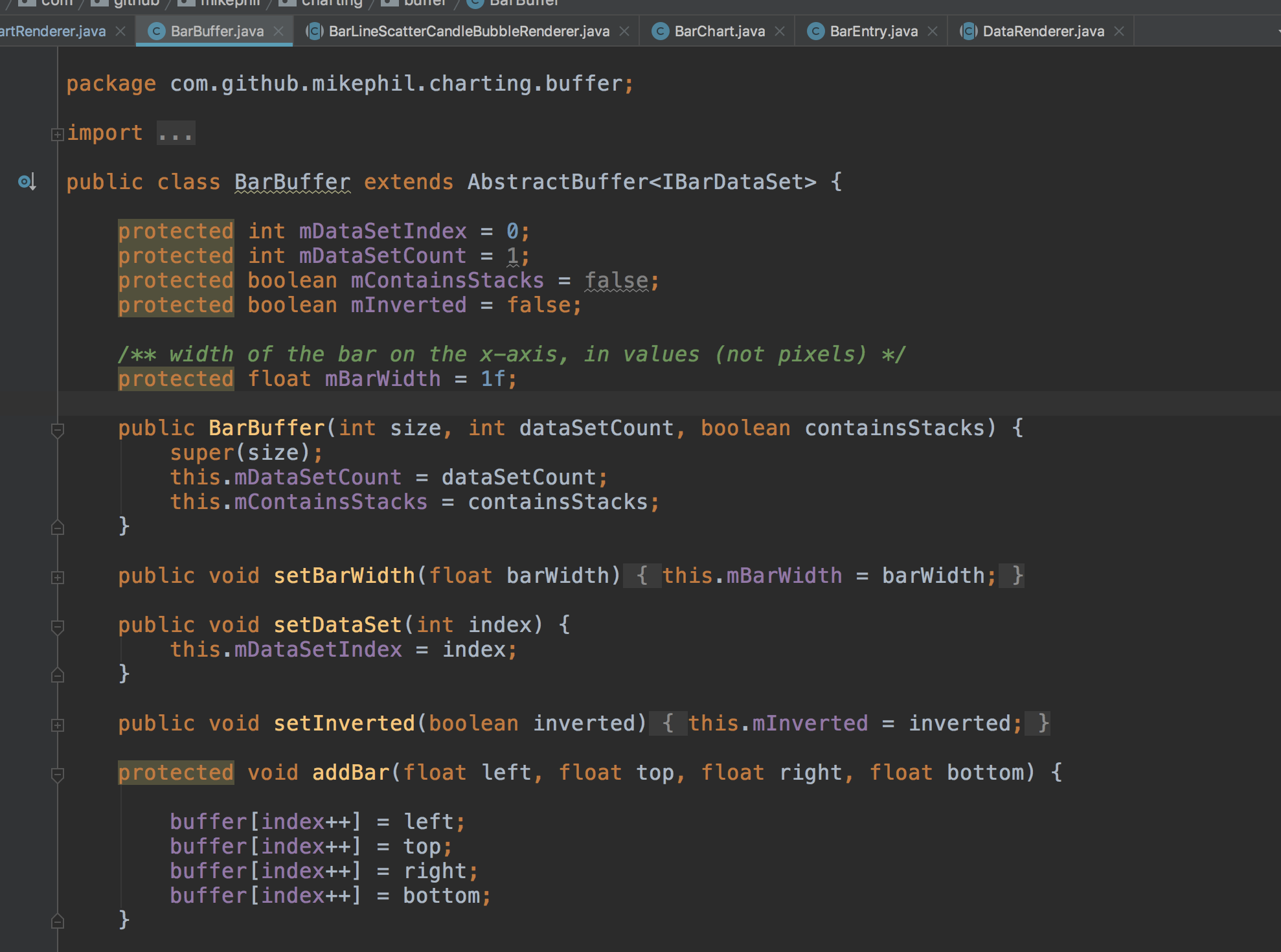The image size is (1281, 952).
Task: Expand the folded setBarWidth method
Action: (x=57, y=577)
